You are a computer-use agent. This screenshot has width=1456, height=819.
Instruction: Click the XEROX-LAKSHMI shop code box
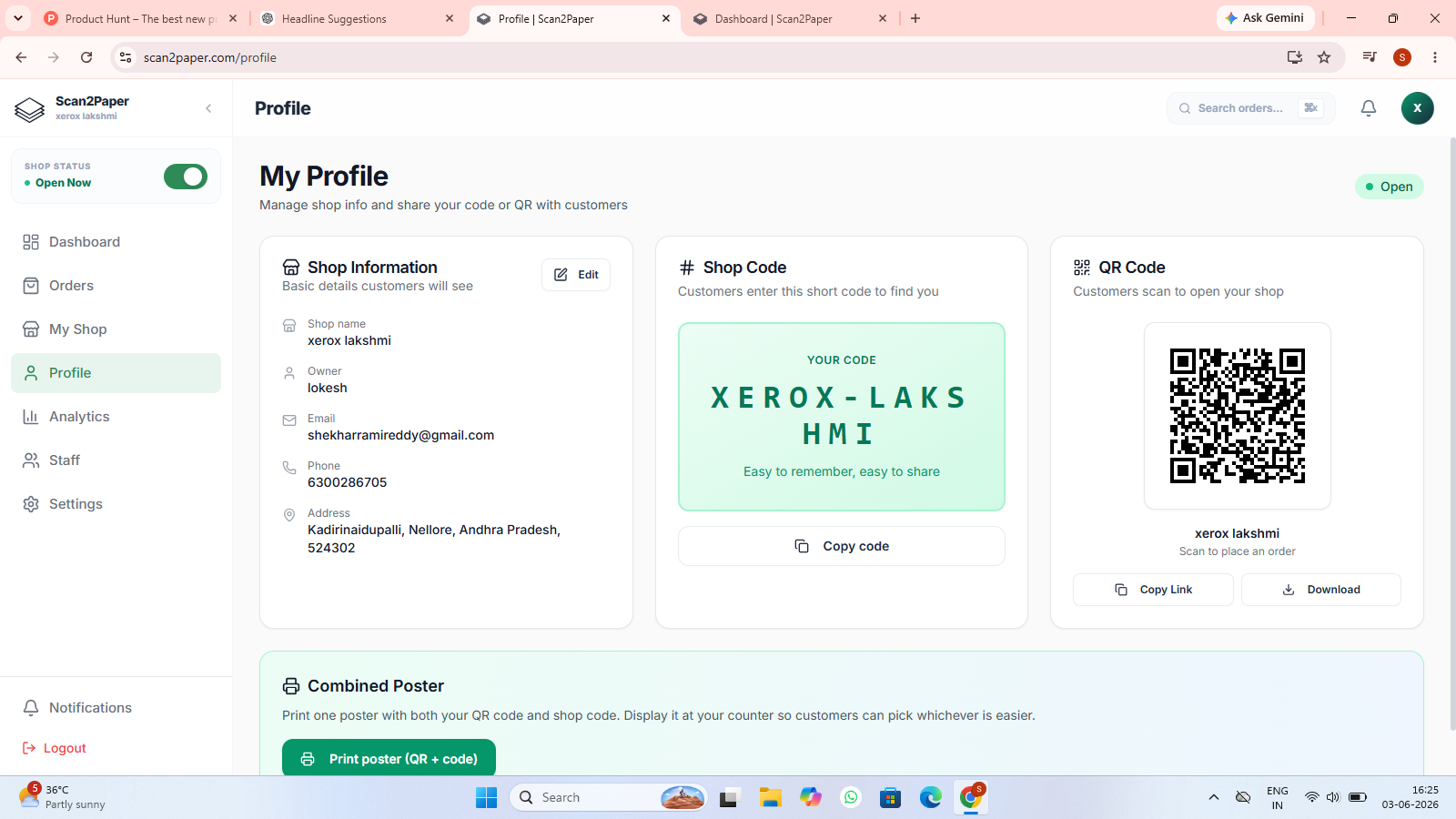[842, 417]
